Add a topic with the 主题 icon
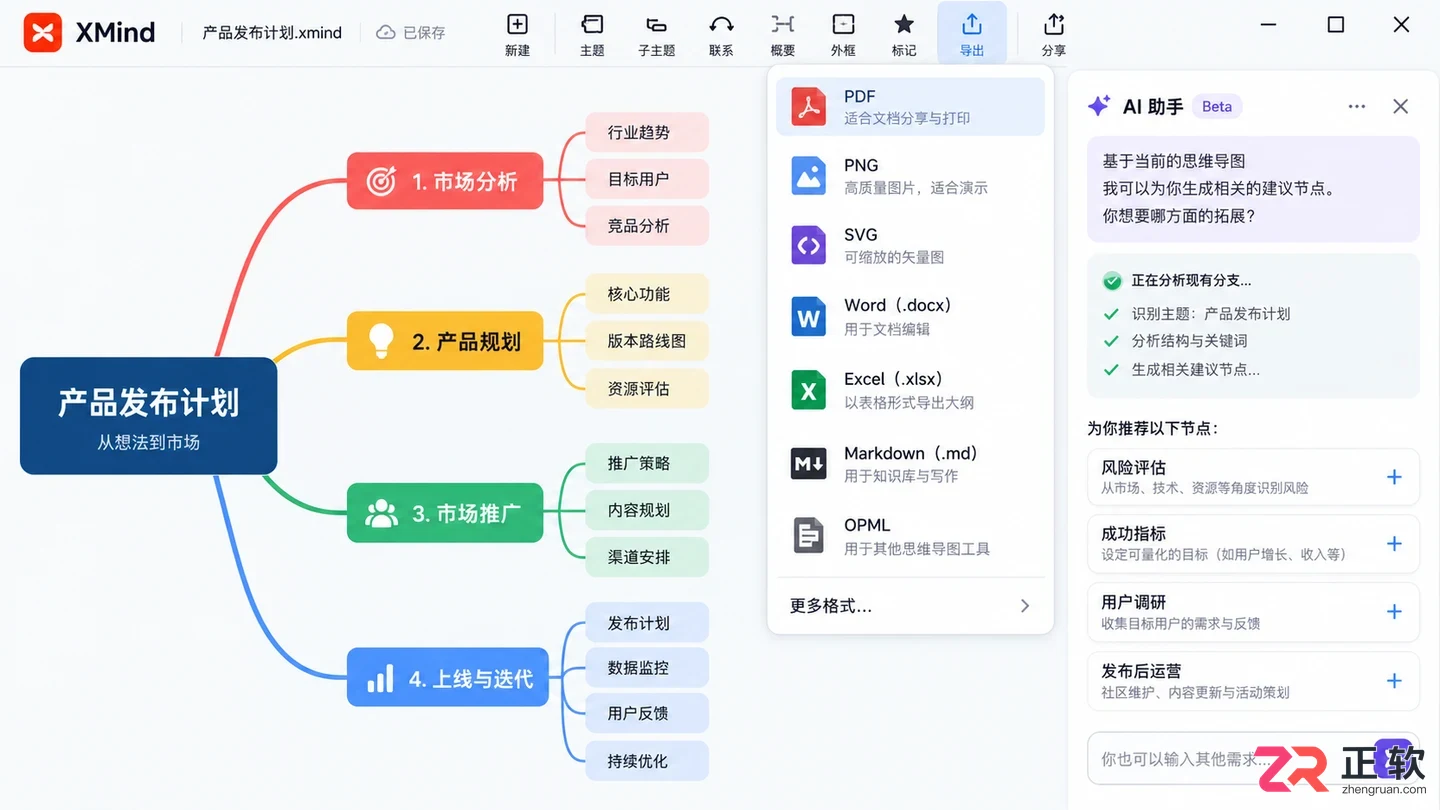1440x810 pixels. tap(592, 25)
